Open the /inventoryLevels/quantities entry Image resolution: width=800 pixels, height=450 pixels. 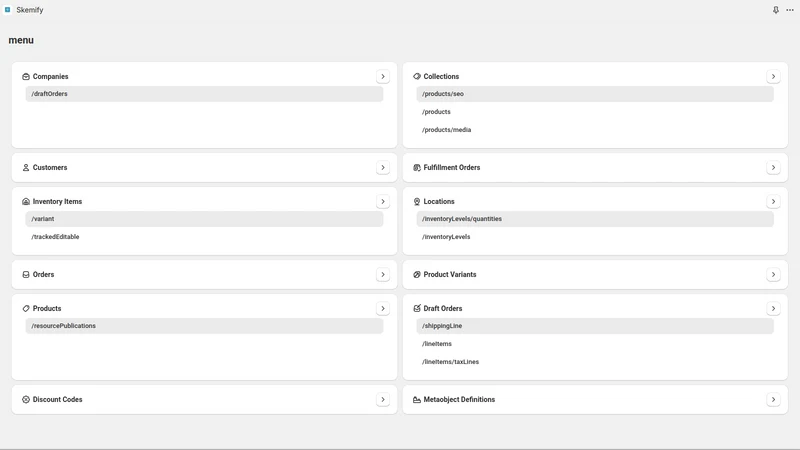[595, 219]
